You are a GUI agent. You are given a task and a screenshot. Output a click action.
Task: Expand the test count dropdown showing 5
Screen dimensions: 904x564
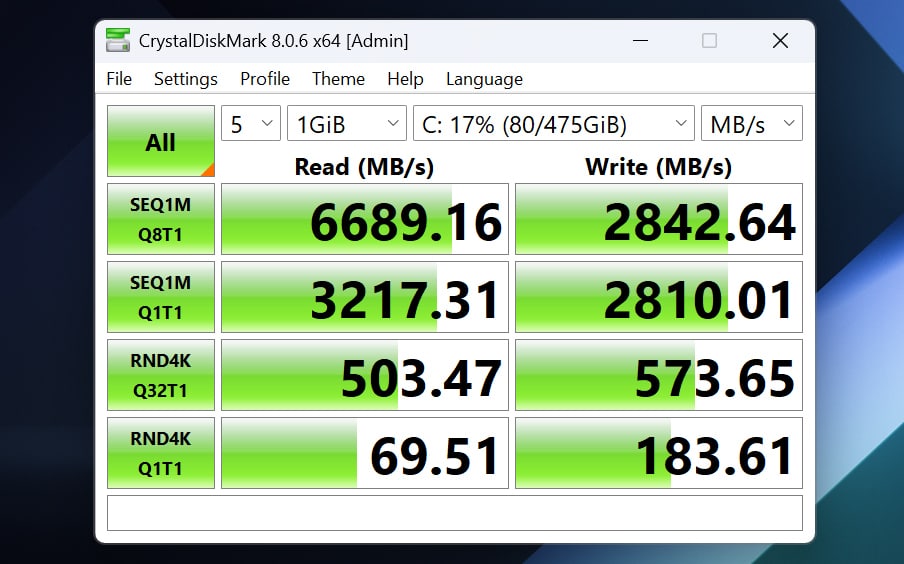pyautogui.click(x=251, y=123)
